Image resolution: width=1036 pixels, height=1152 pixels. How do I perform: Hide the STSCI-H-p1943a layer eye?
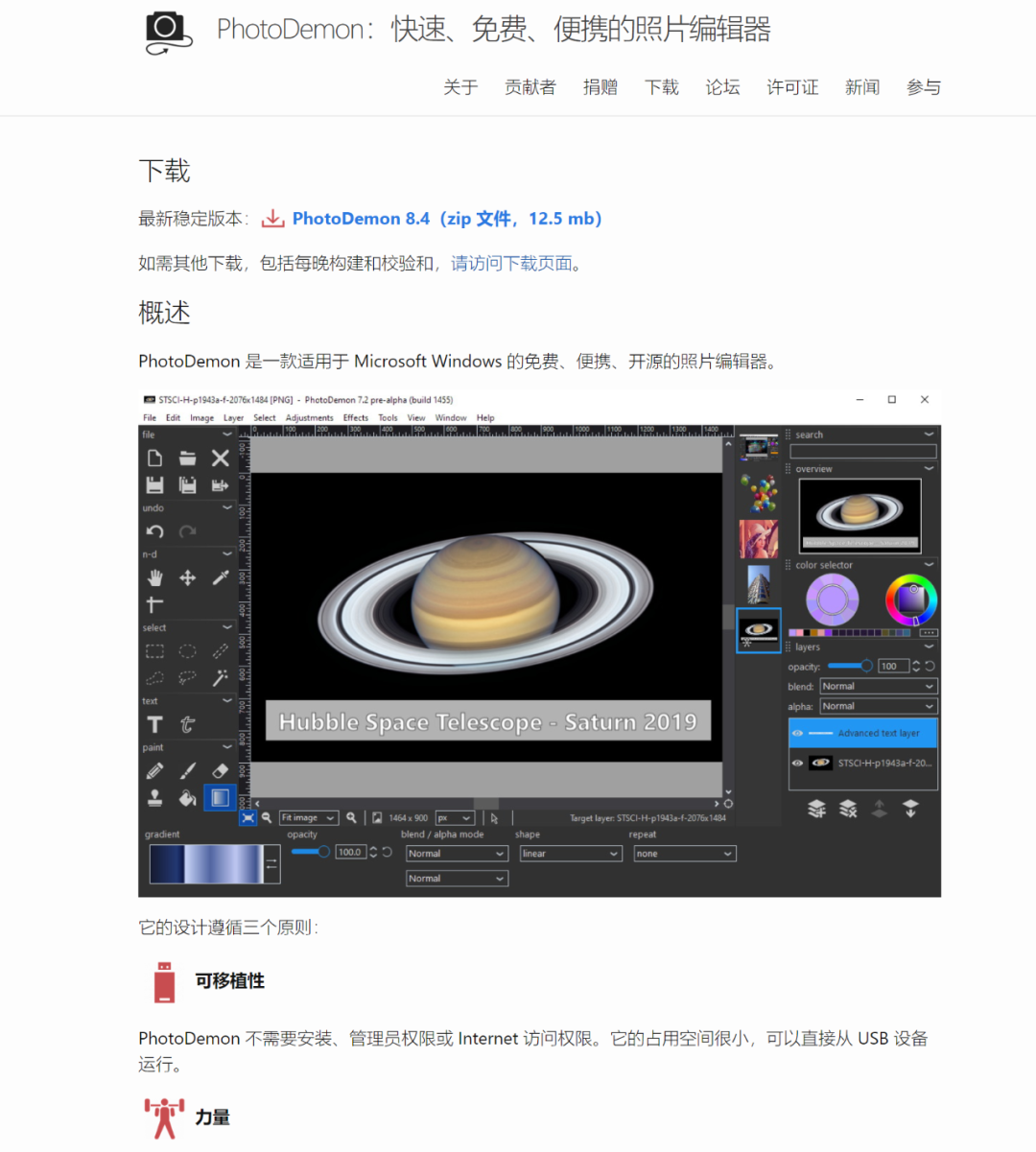797,764
